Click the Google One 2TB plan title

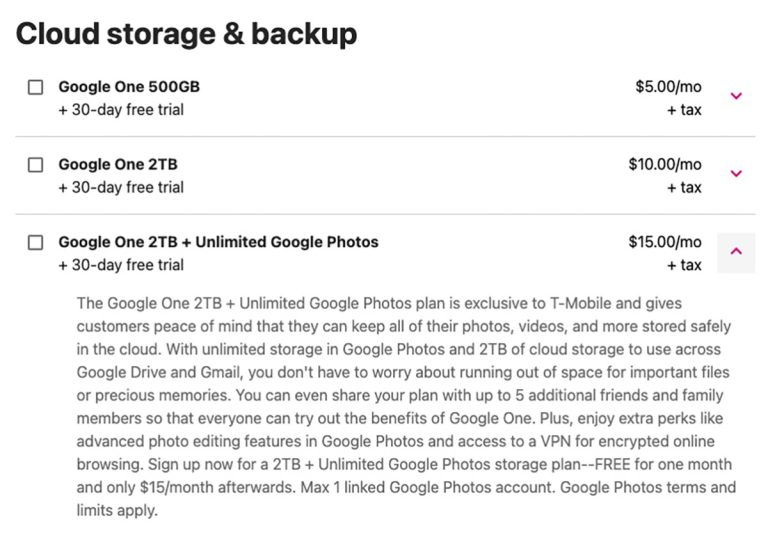click(118, 165)
